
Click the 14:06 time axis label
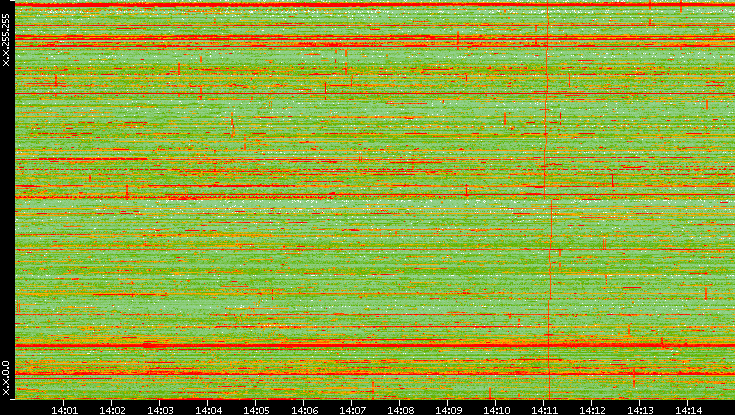(304, 410)
